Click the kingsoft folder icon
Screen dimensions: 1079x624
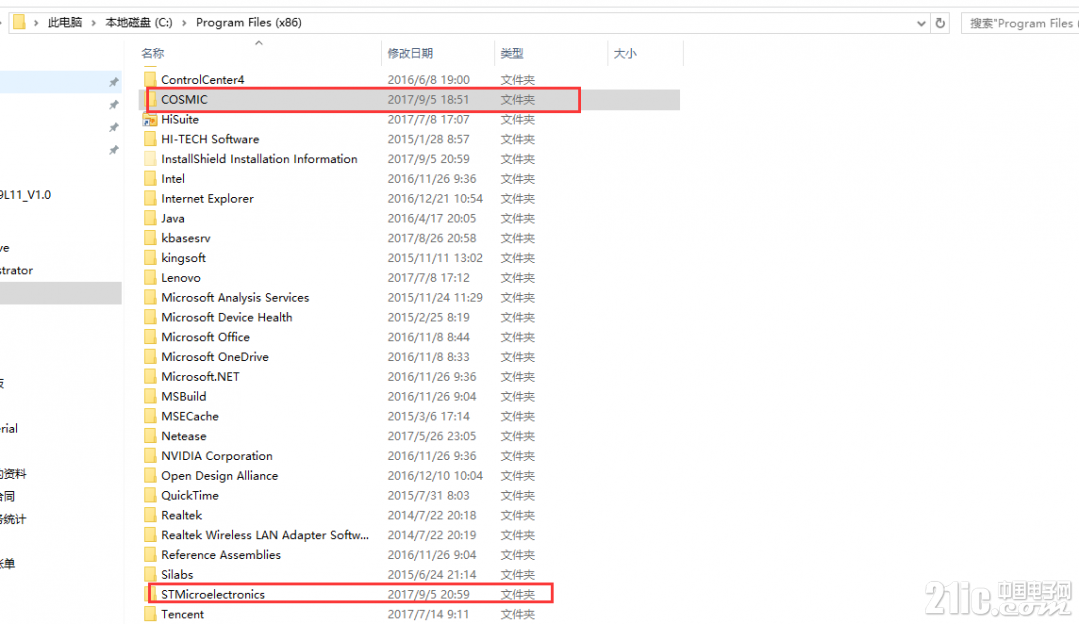pos(150,258)
